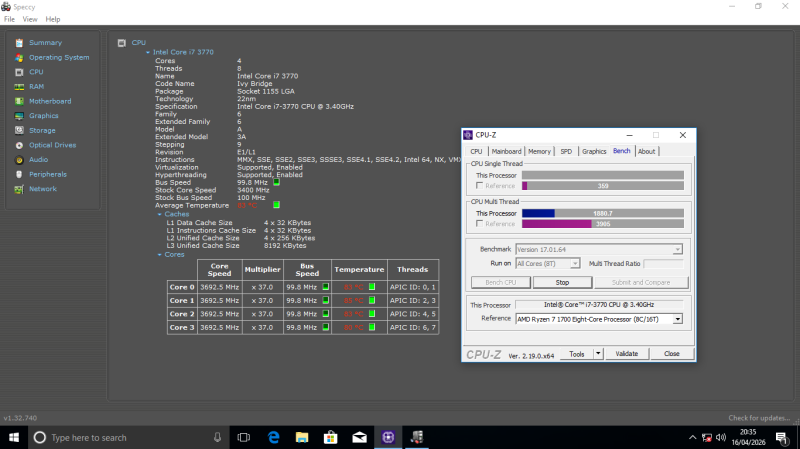Click the taskbar clock showing 20:35
This screenshot has width=800, height=449.
[x=748, y=437]
